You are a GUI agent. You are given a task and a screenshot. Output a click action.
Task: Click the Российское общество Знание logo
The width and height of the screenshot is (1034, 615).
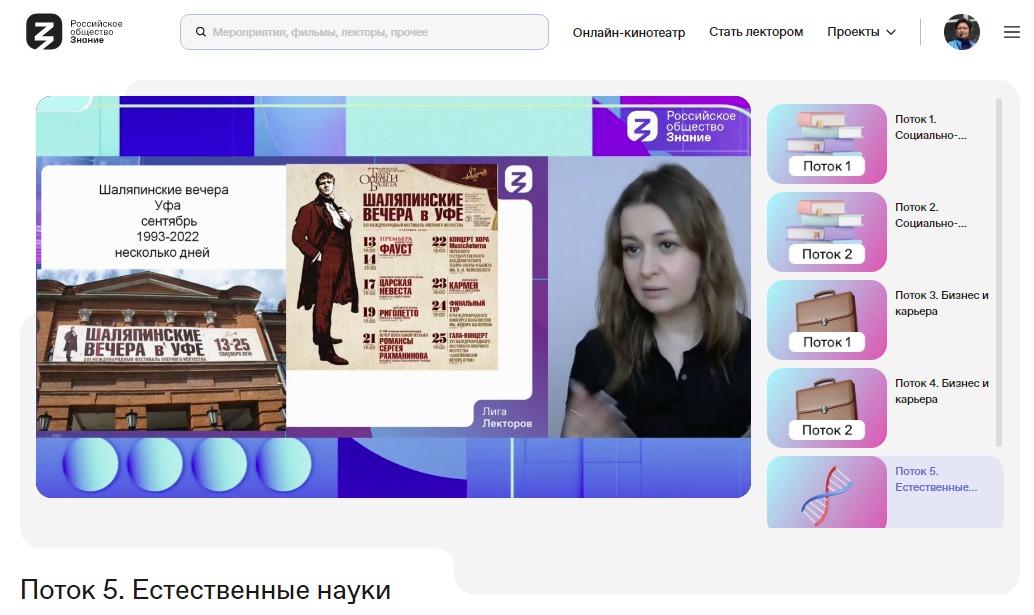tap(75, 32)
